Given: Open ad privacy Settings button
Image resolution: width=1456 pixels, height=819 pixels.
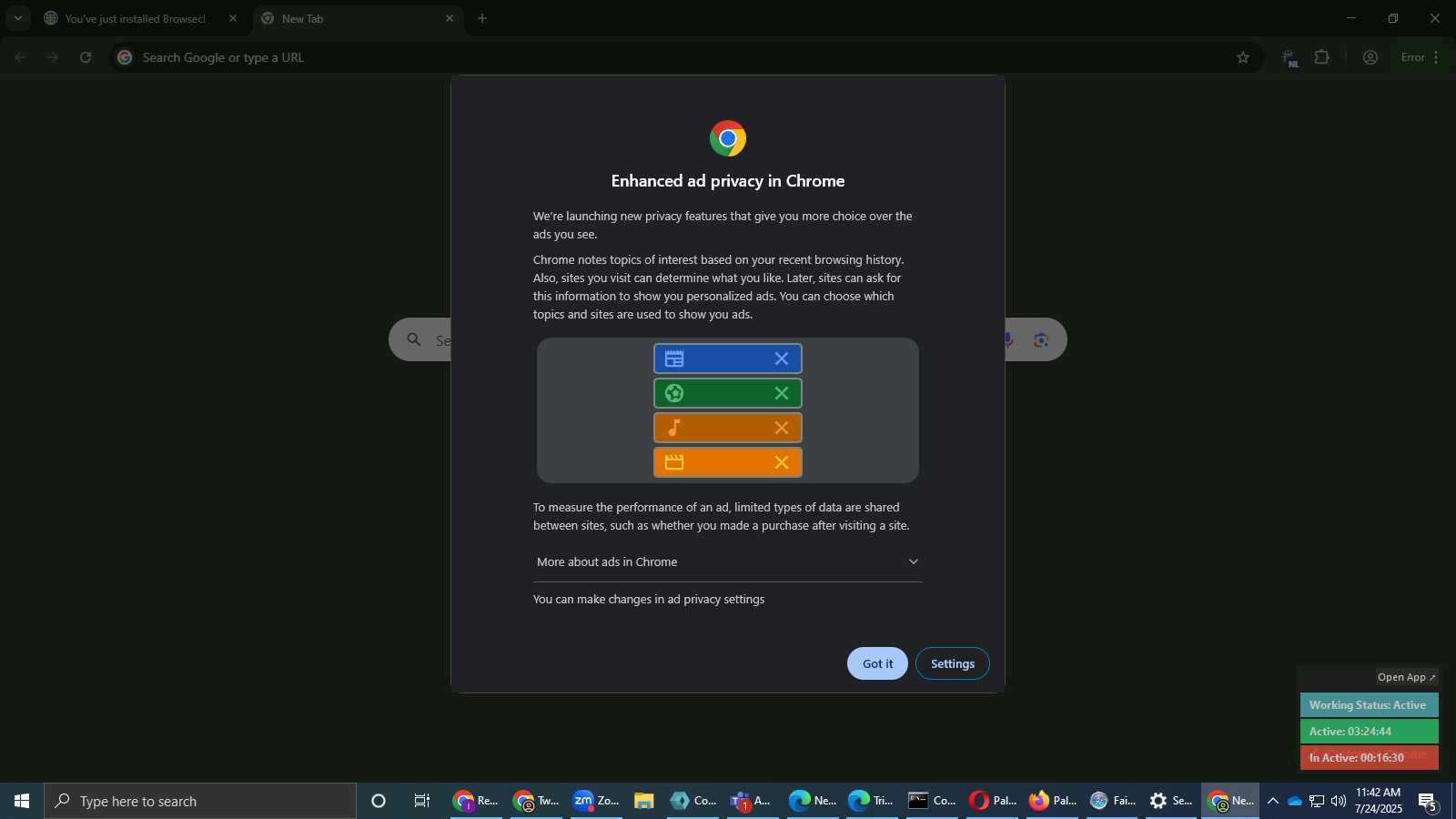Looking at the screenshot, I should [x=952, y=663].
